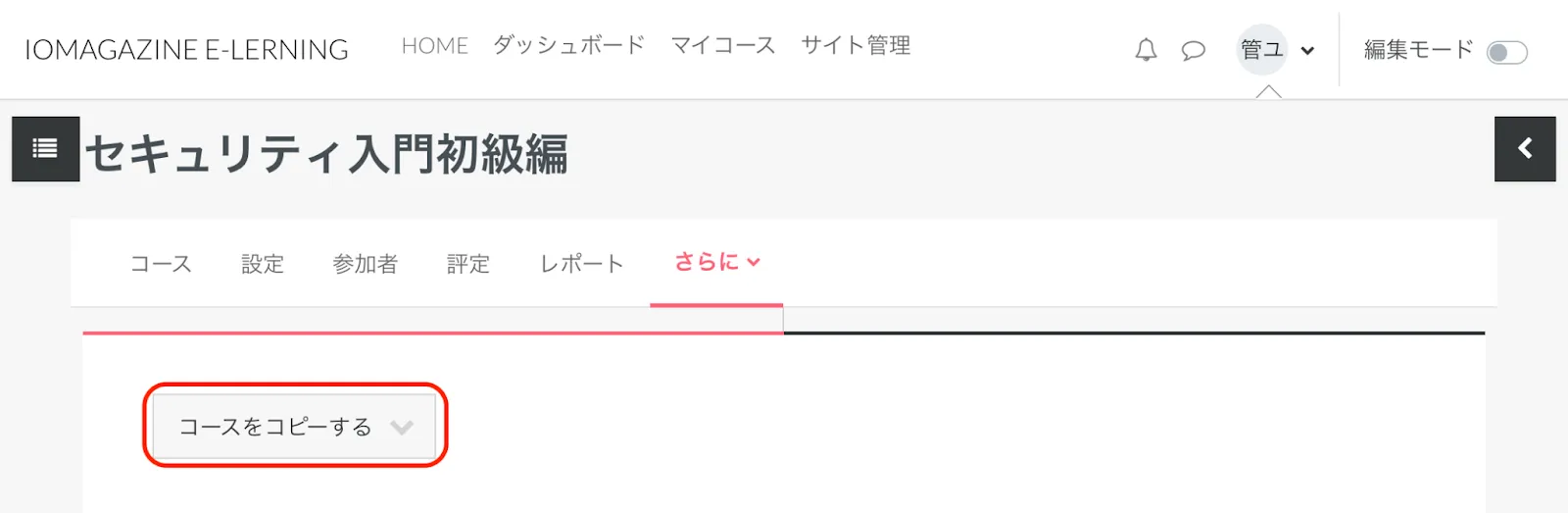
Task: Switch to the コース tab
Action: 161,264
